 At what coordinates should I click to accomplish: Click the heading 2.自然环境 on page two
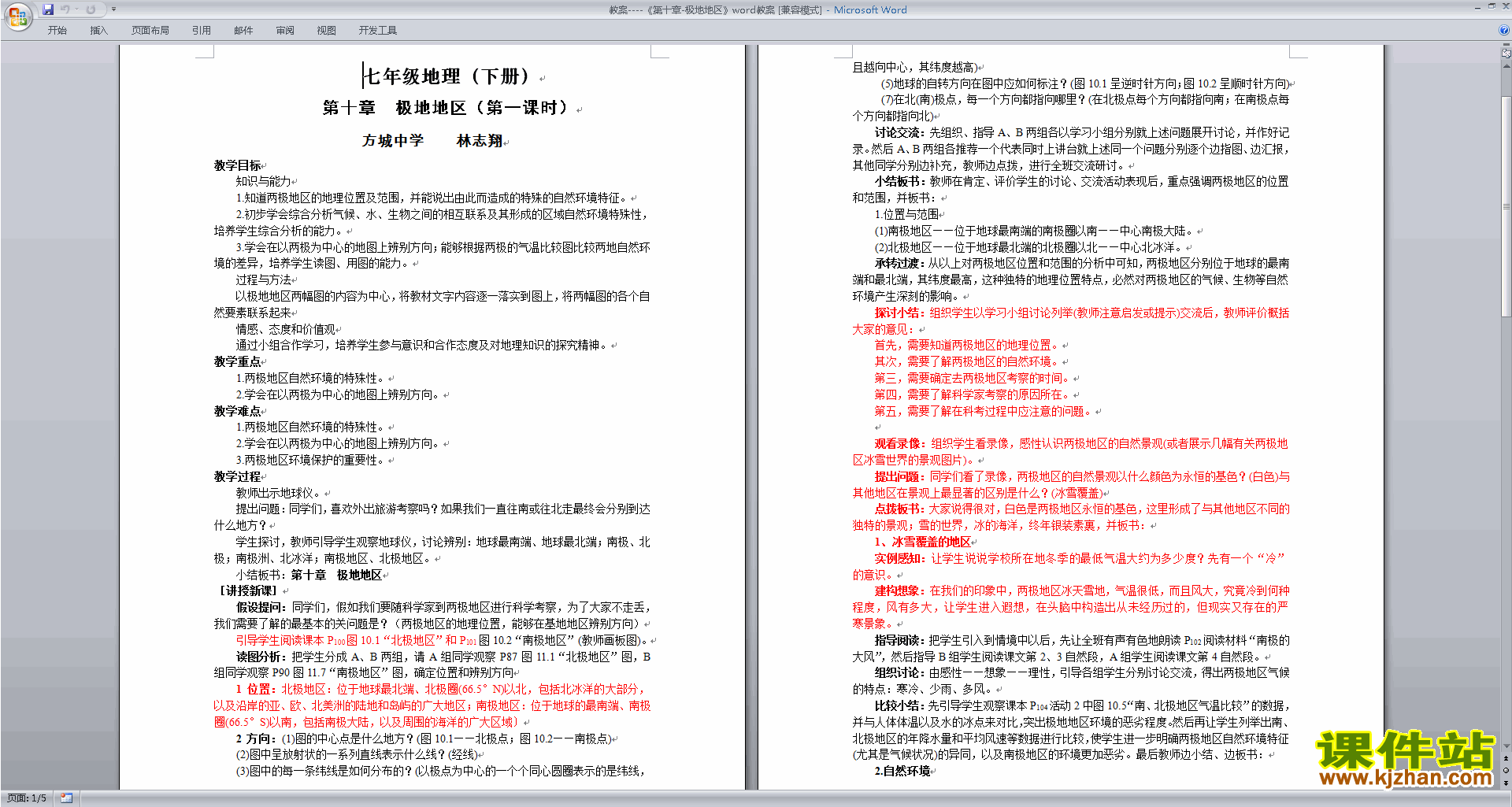[902, 772]
